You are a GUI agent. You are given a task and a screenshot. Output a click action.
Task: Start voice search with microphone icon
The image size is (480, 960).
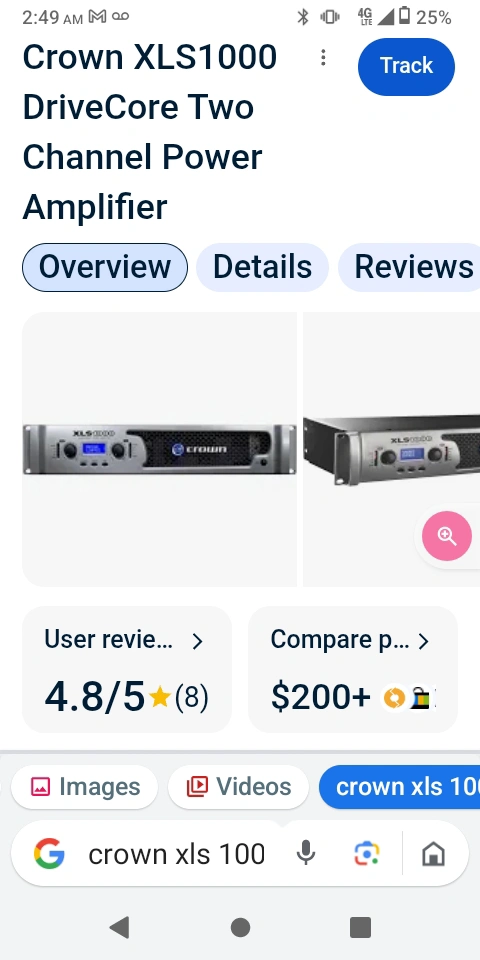(306, 853)
